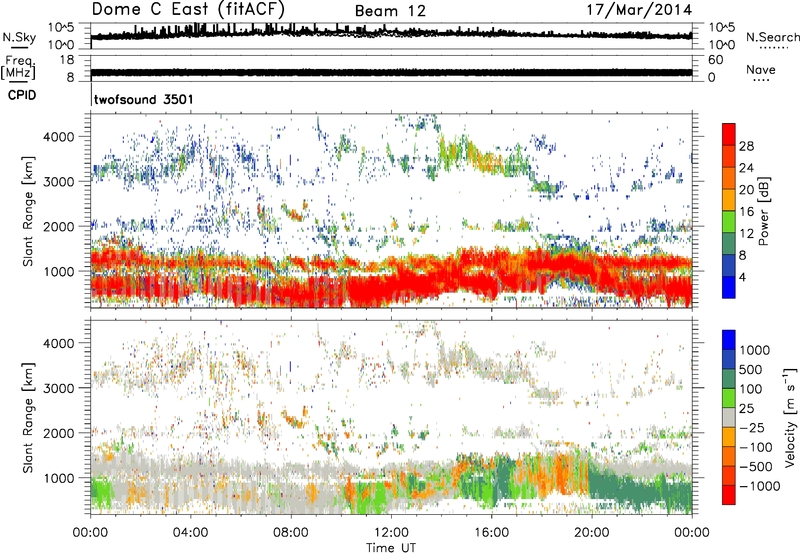Click the '-1000' tick on the velocity colorbar
Viewport: 800px width, 554px height.
coord(759,486)
